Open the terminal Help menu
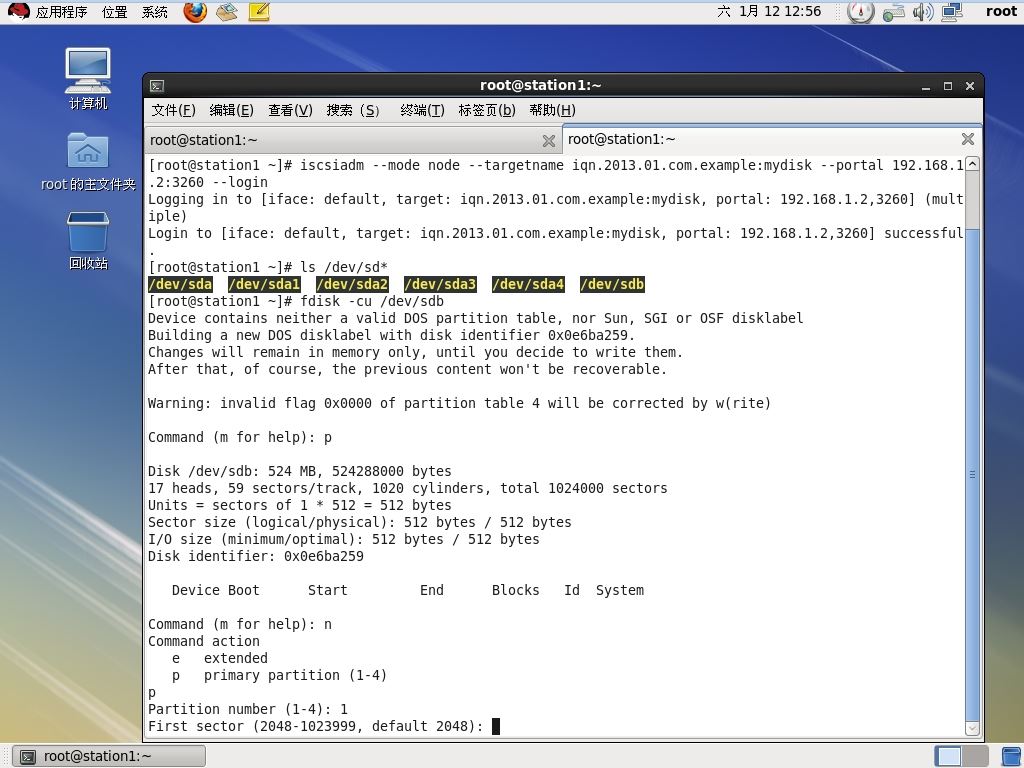Image resolution: width=1024 pixels, height=768 pixels. pos(552,110)
